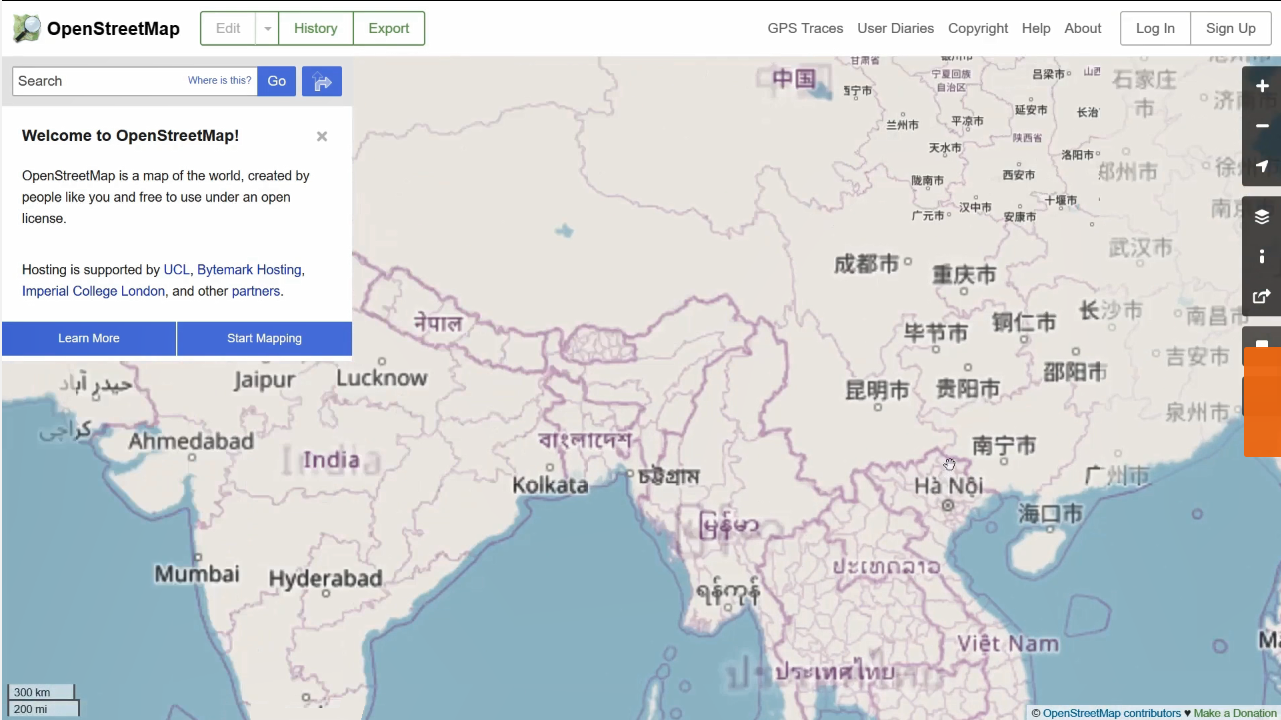This screenshot has height=720, width=1281.
Task: Click the Sign Up button
Action: point(1231,28)
